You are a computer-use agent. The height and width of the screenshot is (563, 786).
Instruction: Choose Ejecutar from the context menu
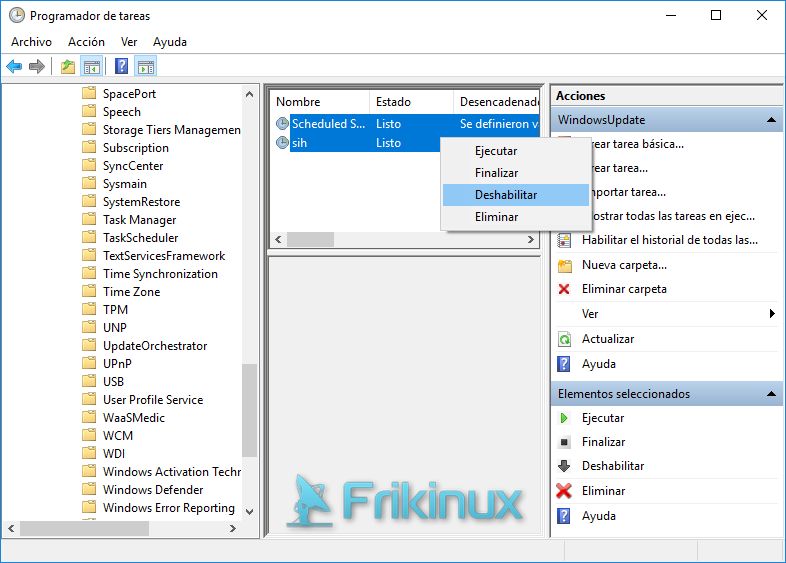coord(516,151)
